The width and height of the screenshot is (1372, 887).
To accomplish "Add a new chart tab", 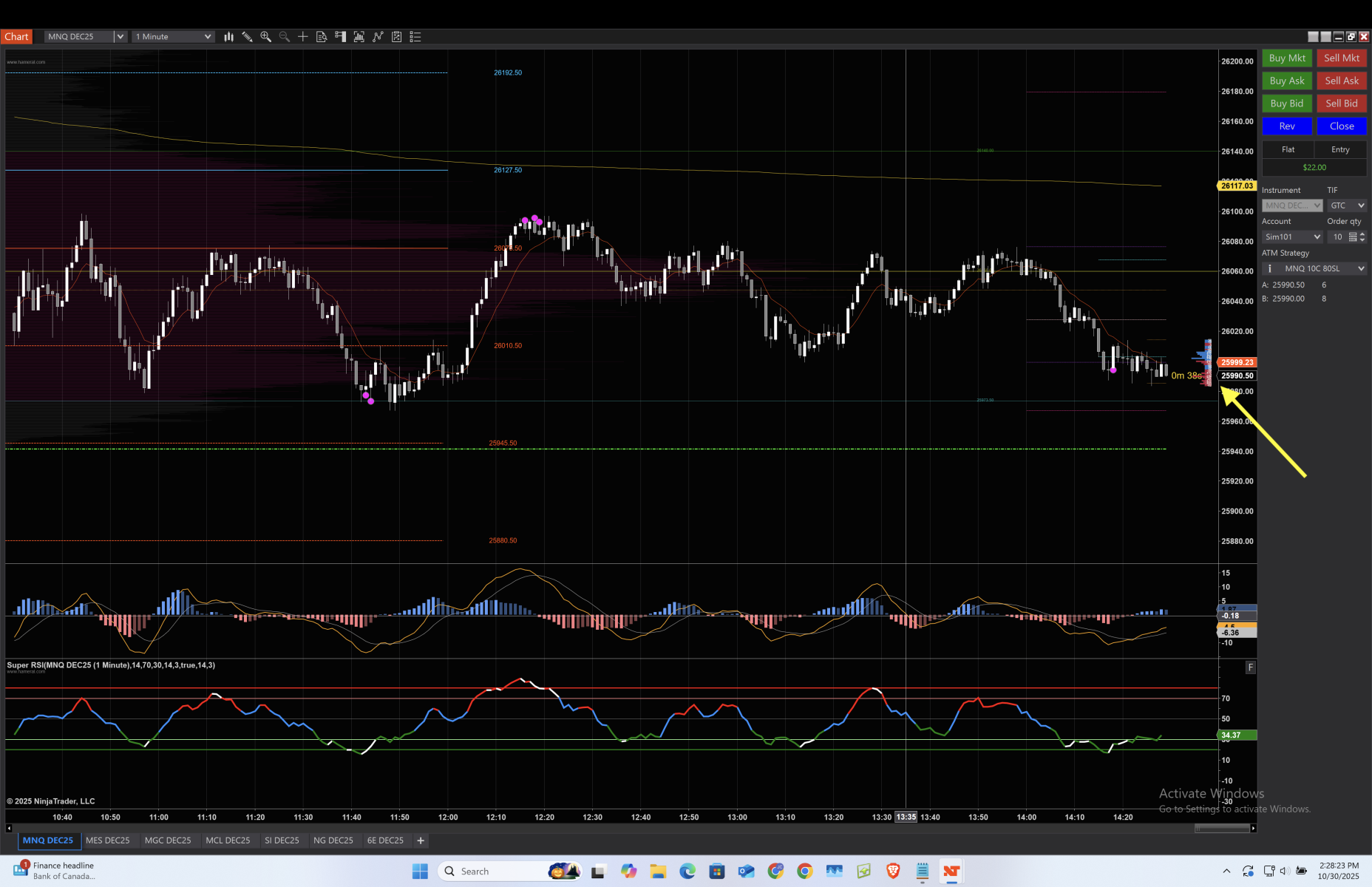I will coord(421,840).
